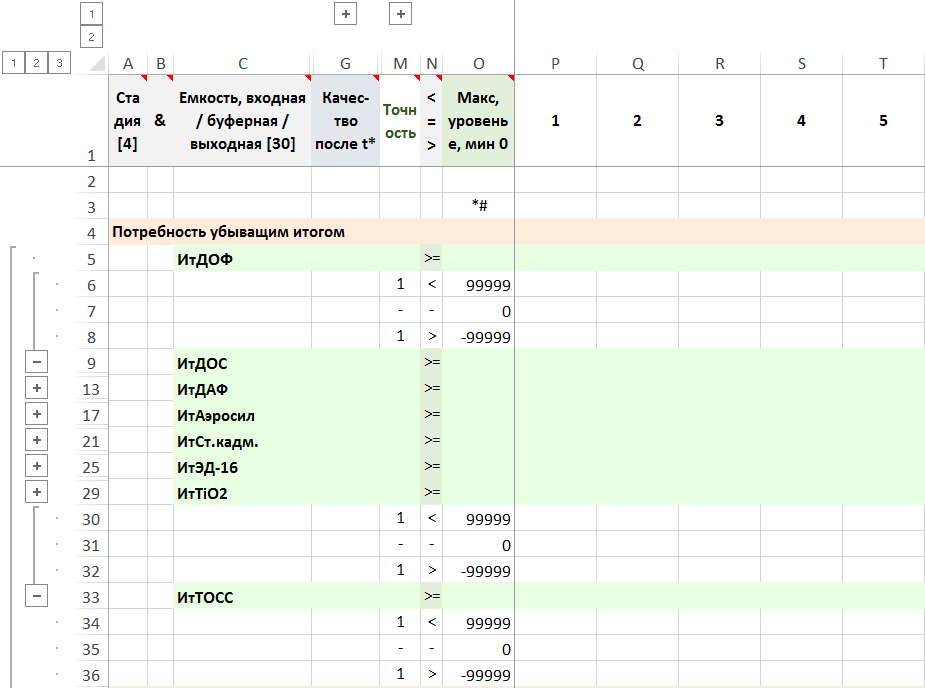Expand the ИтСт.кадм. row group
Screen dimensions: 925x688
[36, 440]
